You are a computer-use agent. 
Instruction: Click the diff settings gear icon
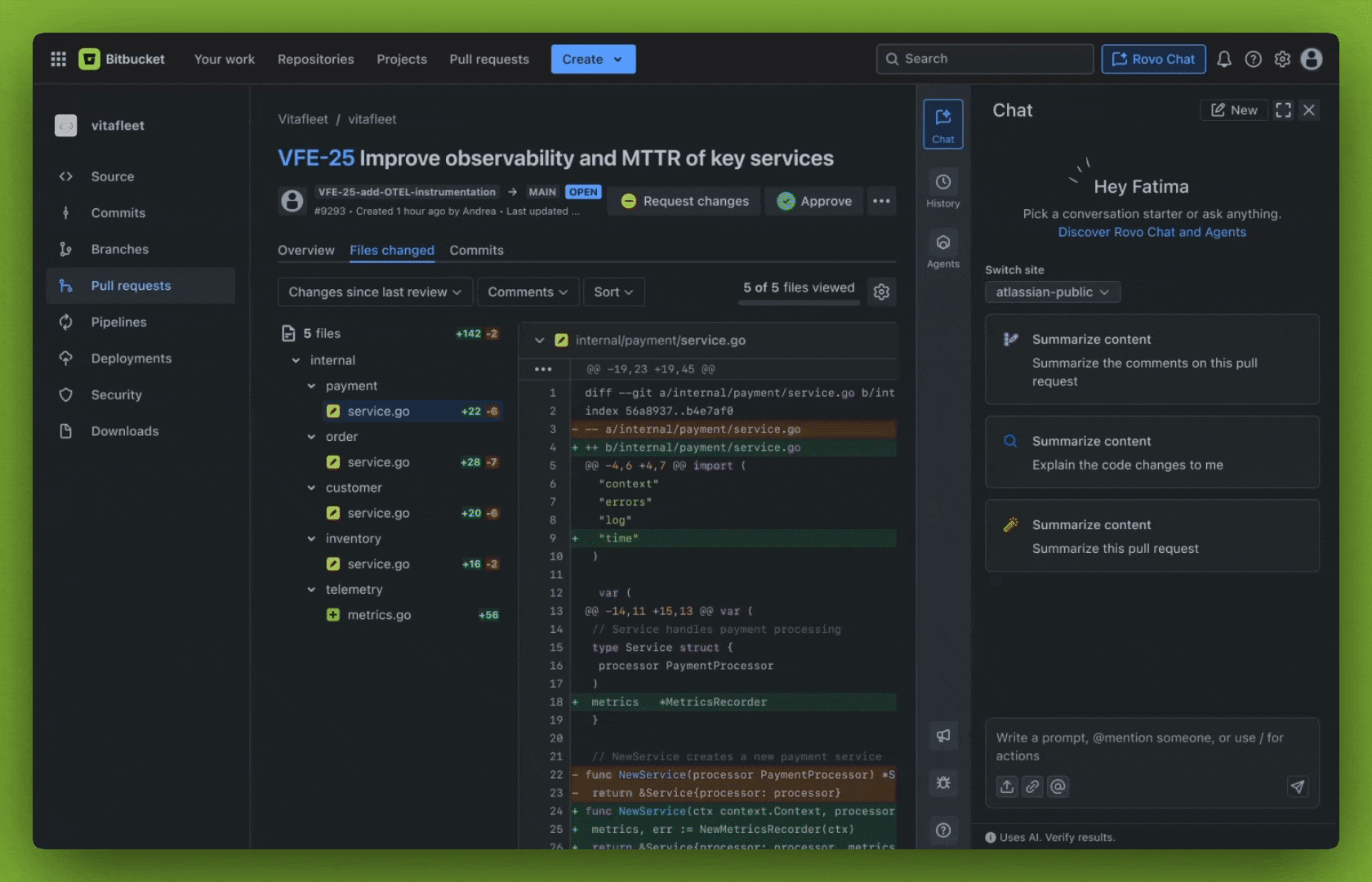881,292
